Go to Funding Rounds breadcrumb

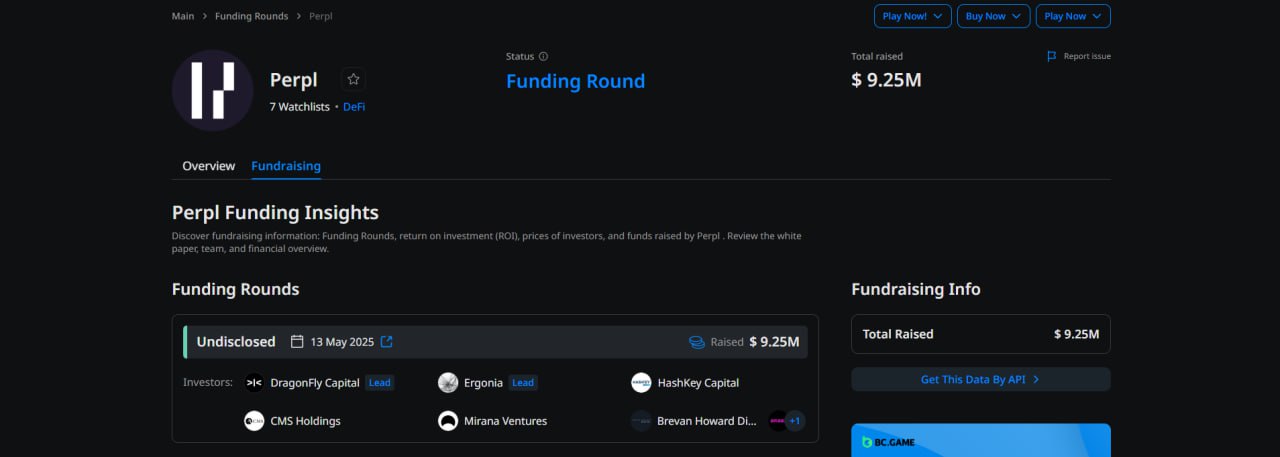tap(251, 16)
